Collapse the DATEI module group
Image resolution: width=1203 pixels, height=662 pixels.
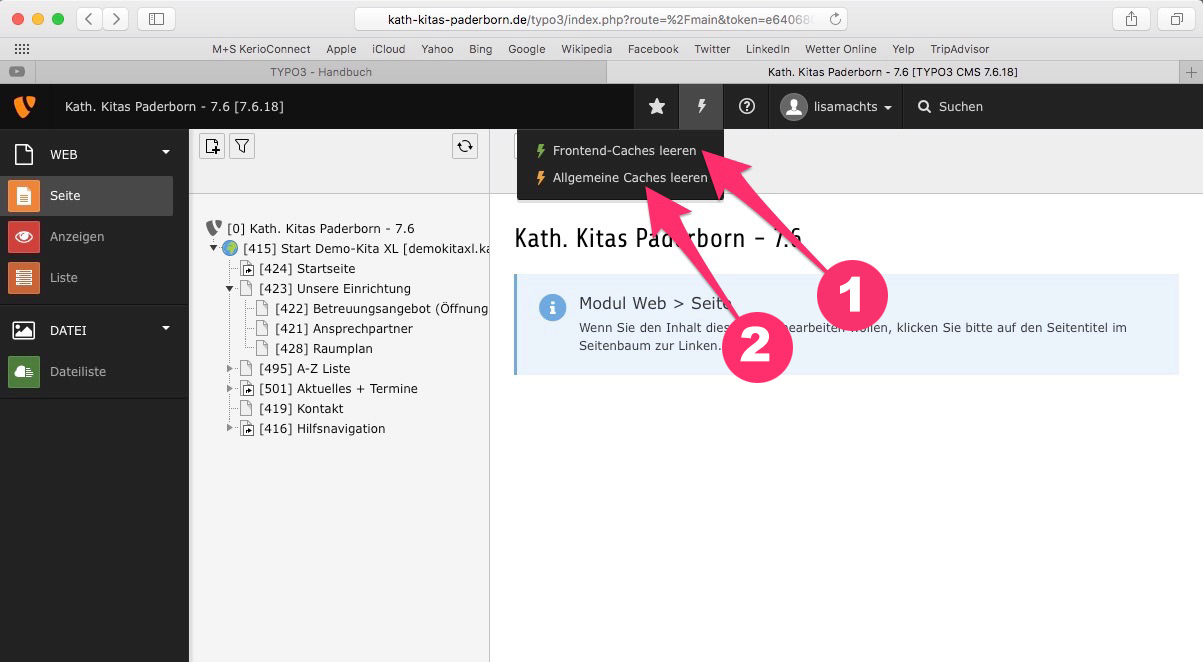click(166, 328)
